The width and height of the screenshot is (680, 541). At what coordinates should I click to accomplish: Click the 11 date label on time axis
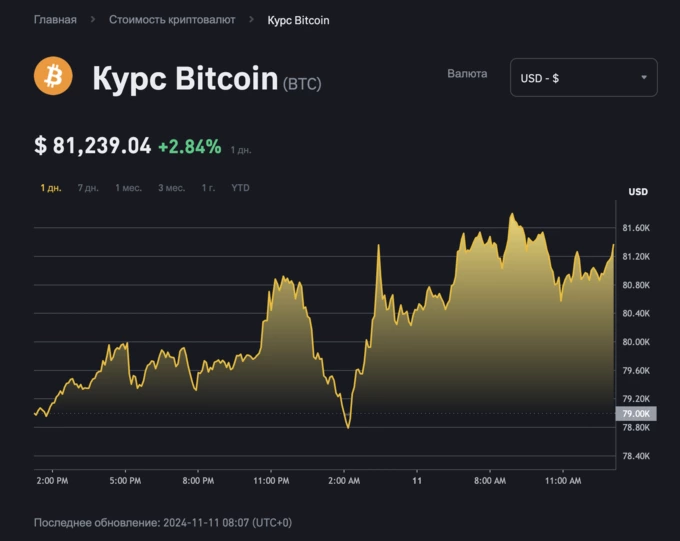coord(417,481)
